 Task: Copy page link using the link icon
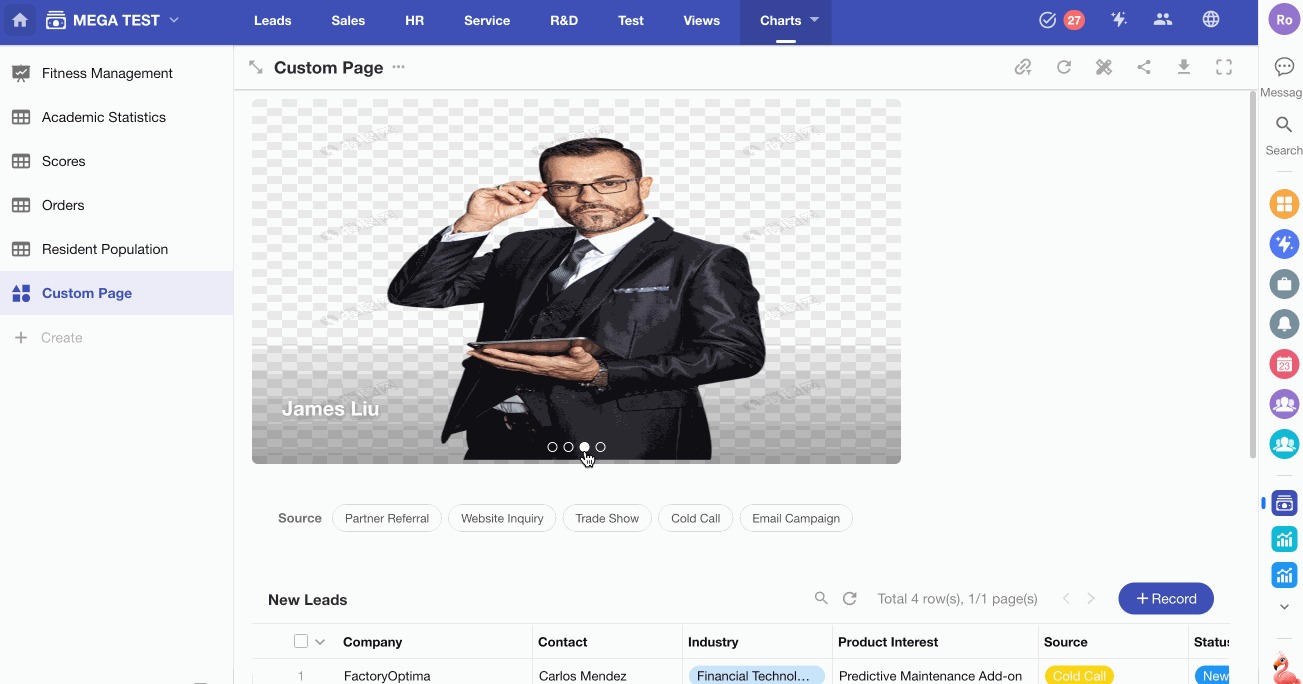(x=1023, y=67)
